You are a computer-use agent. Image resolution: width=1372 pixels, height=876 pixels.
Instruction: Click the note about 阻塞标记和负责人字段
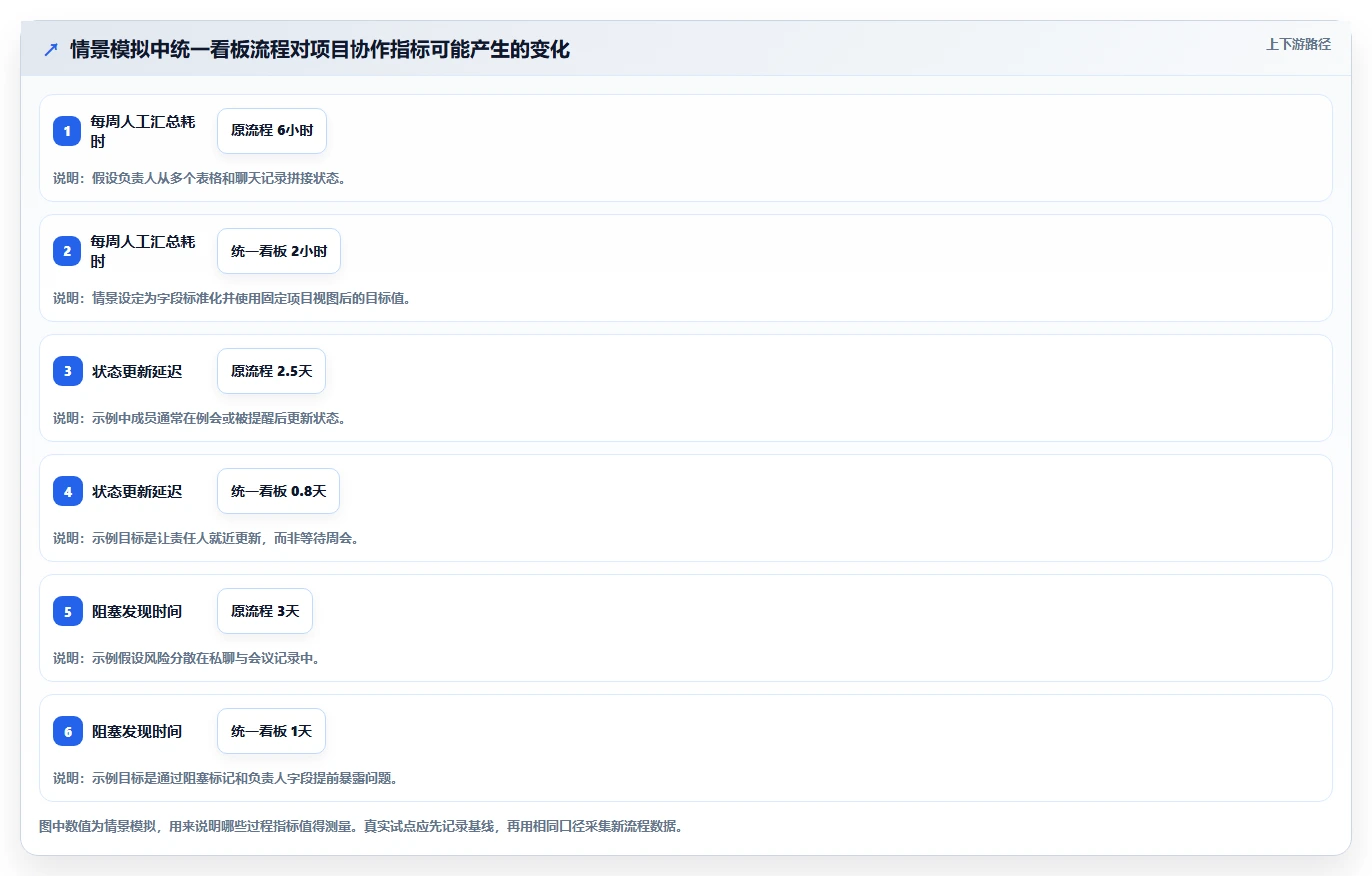226,778
